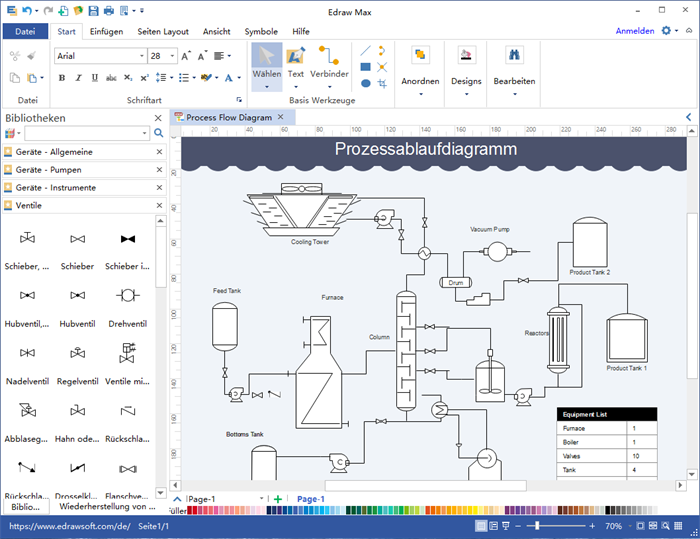Expand the font size 28 dropdown
Viewport: 700px width, 539px height.
[173, 56]
